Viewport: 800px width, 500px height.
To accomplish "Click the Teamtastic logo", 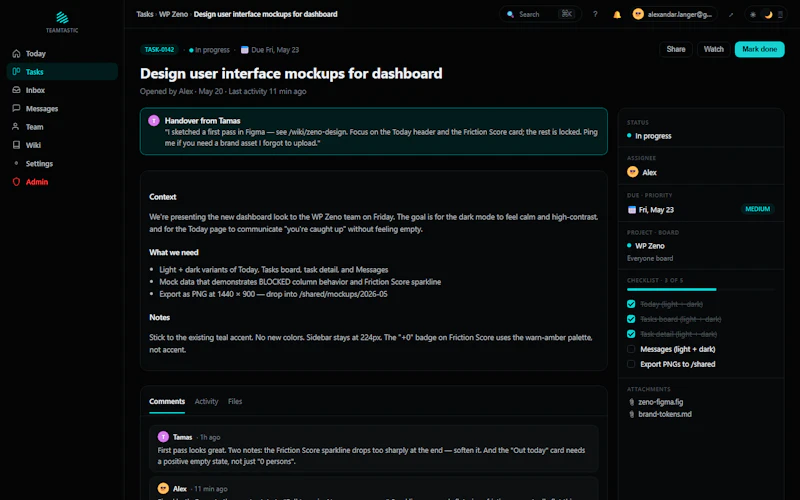I will coord(62,22).
